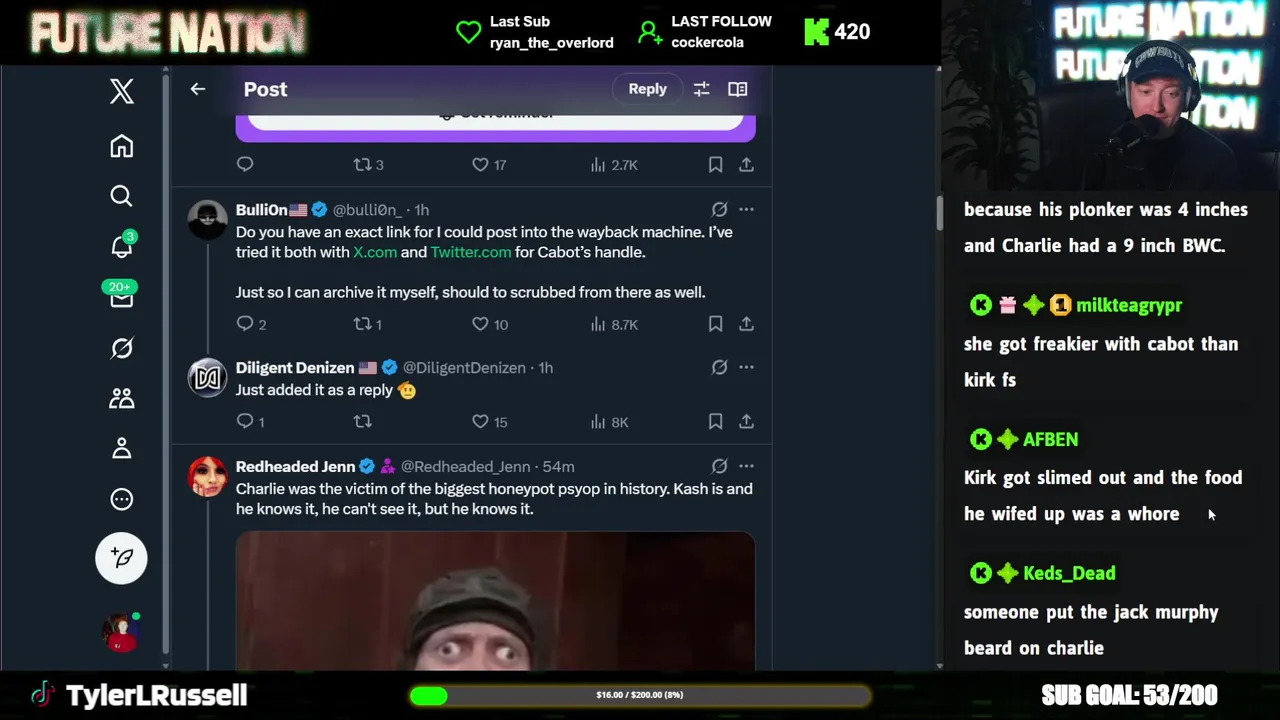Screen dimensions: 1280x720
Task: Open the Profile person icon in sidebar
Action: 121,448
